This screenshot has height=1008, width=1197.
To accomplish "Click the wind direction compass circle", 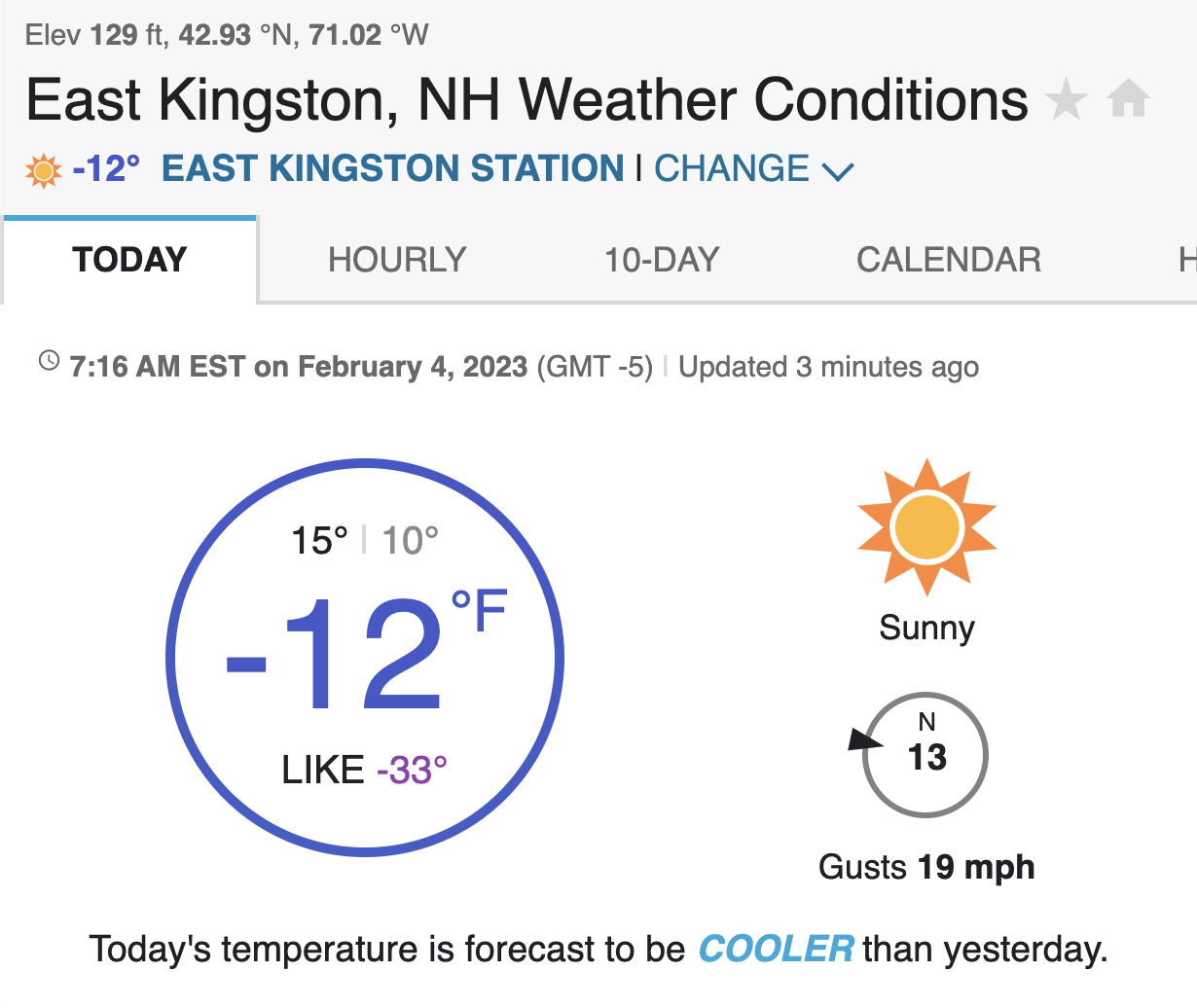I will point(925,755).
